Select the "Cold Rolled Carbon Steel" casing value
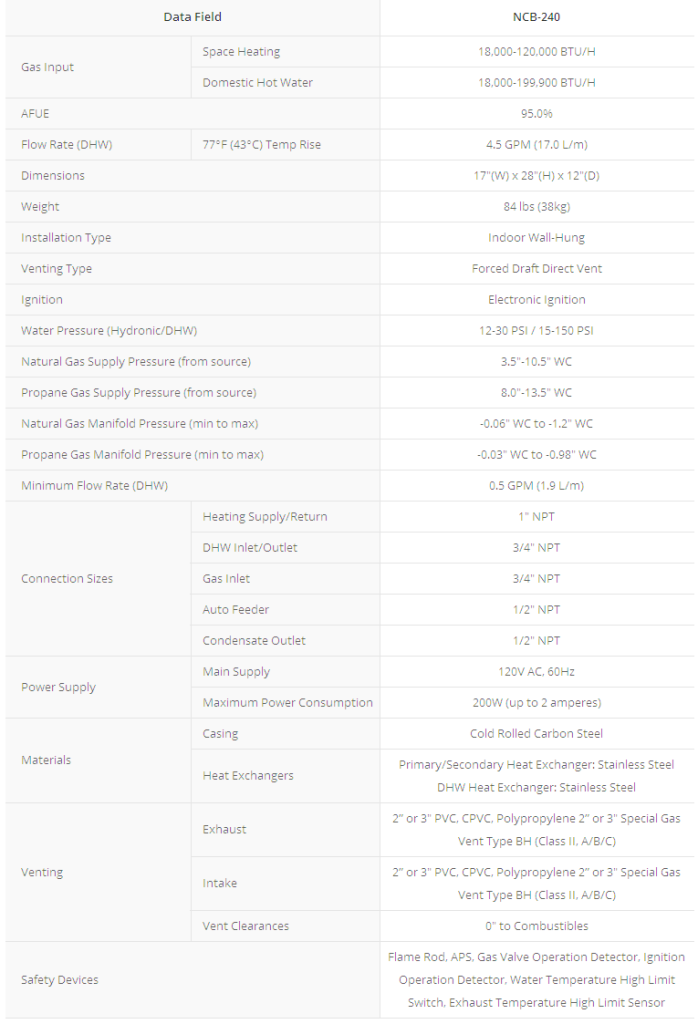The image size is (698, 1024). [x=536, y=734]
